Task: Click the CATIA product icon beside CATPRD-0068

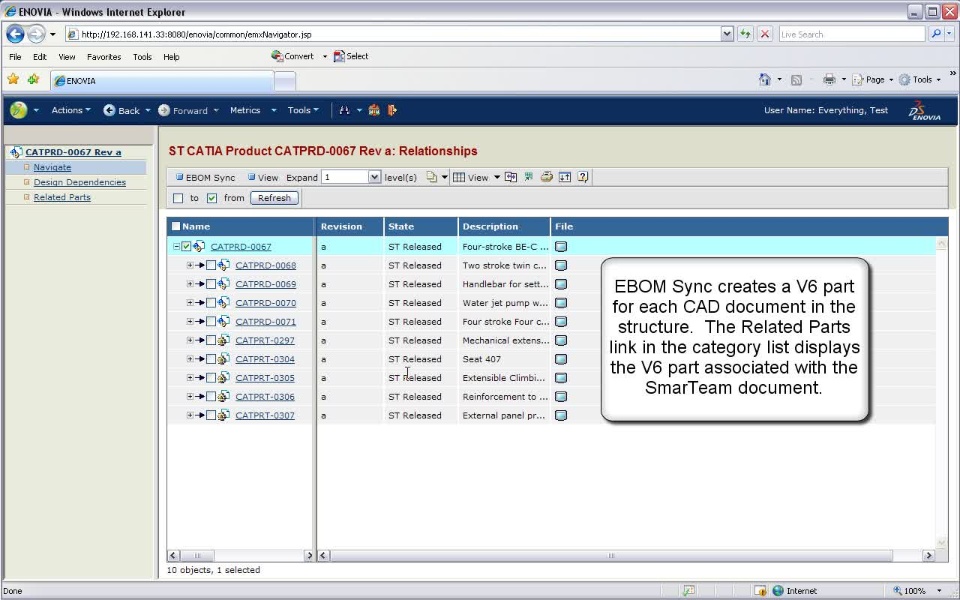Action: click(224, 265)
